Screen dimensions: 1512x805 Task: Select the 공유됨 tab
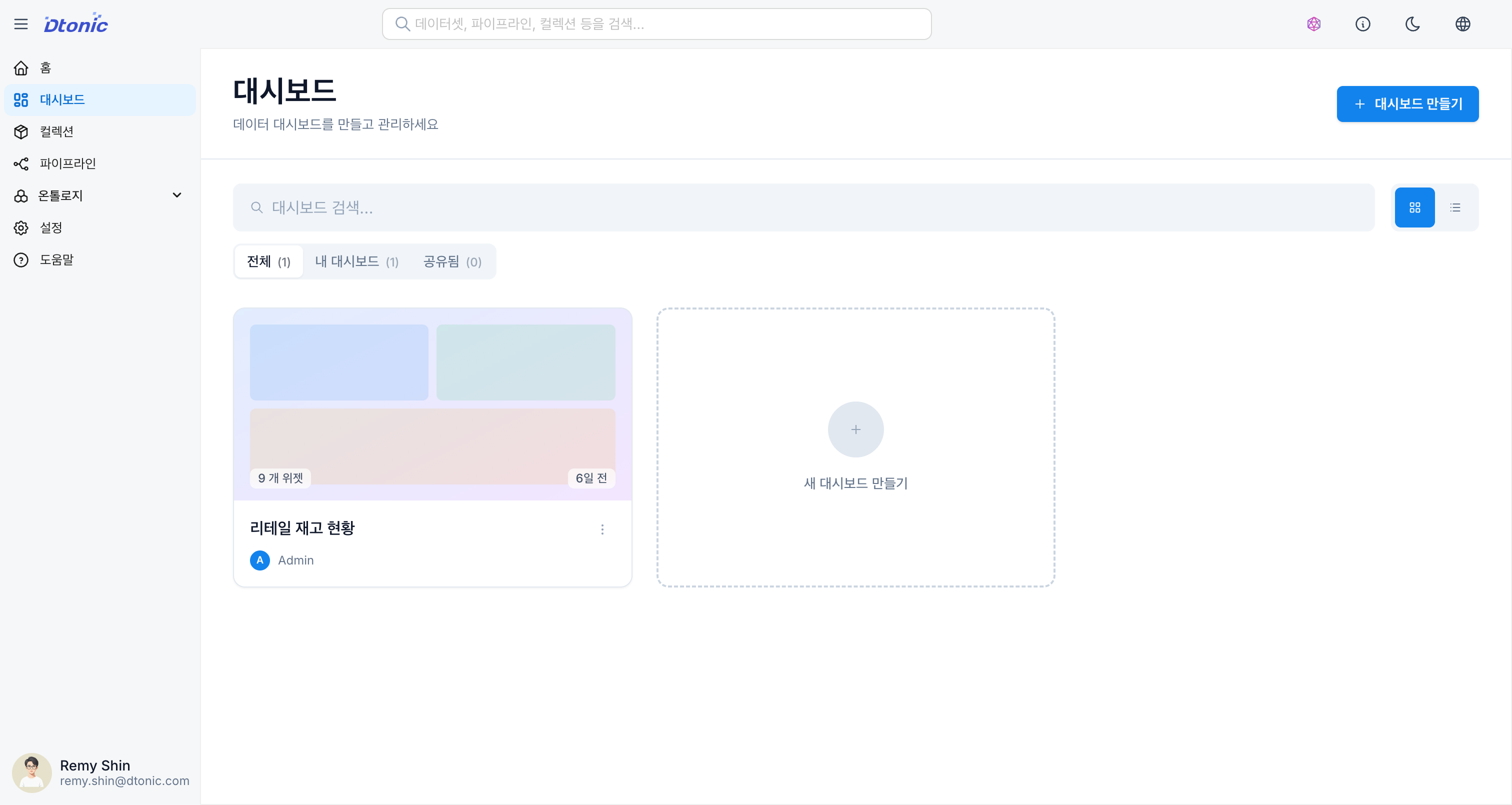pyautogui.click(x=452, y=261)
